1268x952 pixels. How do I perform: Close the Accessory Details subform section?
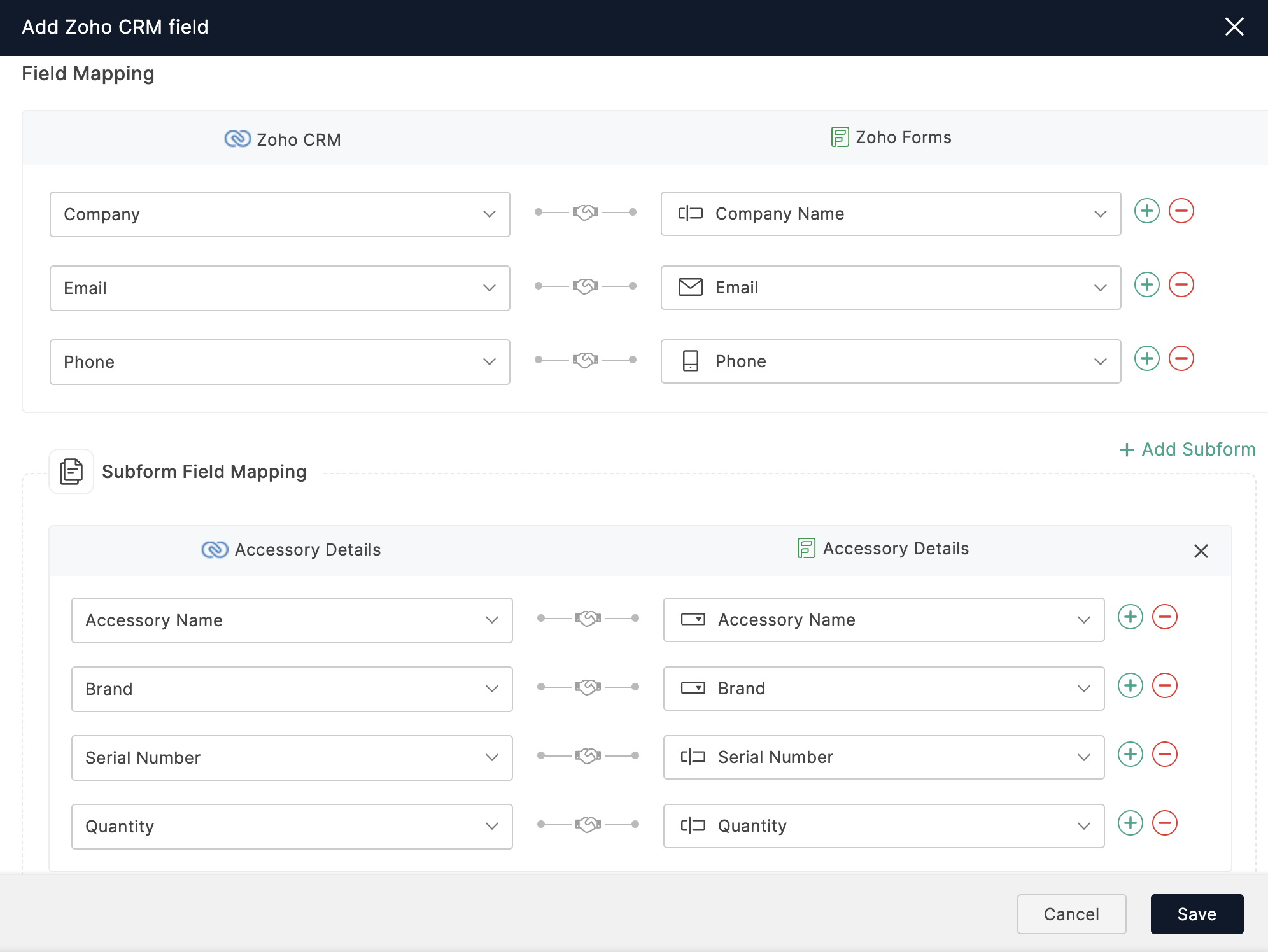click(1201, 550)
